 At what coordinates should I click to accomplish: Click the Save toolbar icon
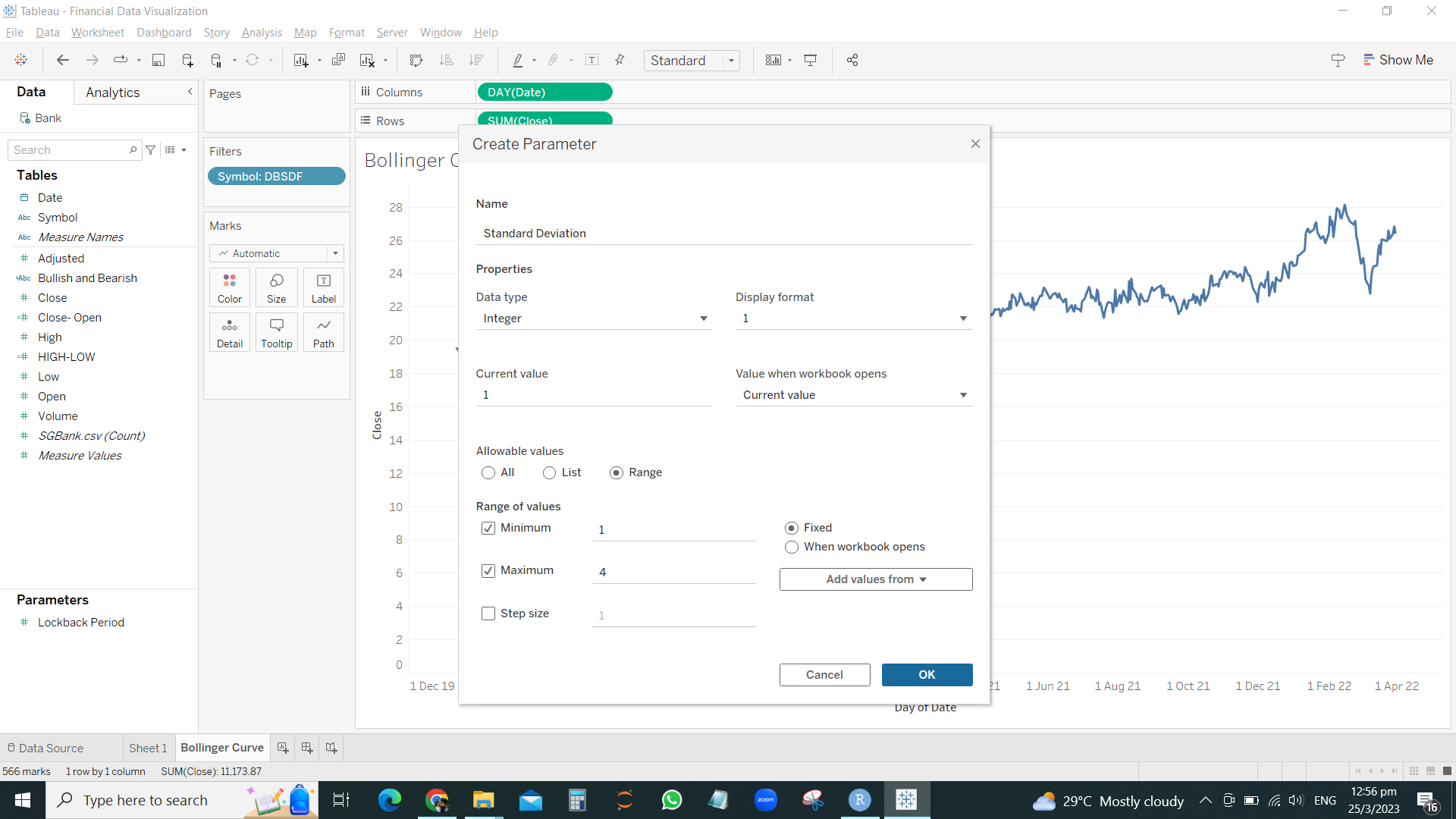(x=158, y=61)
